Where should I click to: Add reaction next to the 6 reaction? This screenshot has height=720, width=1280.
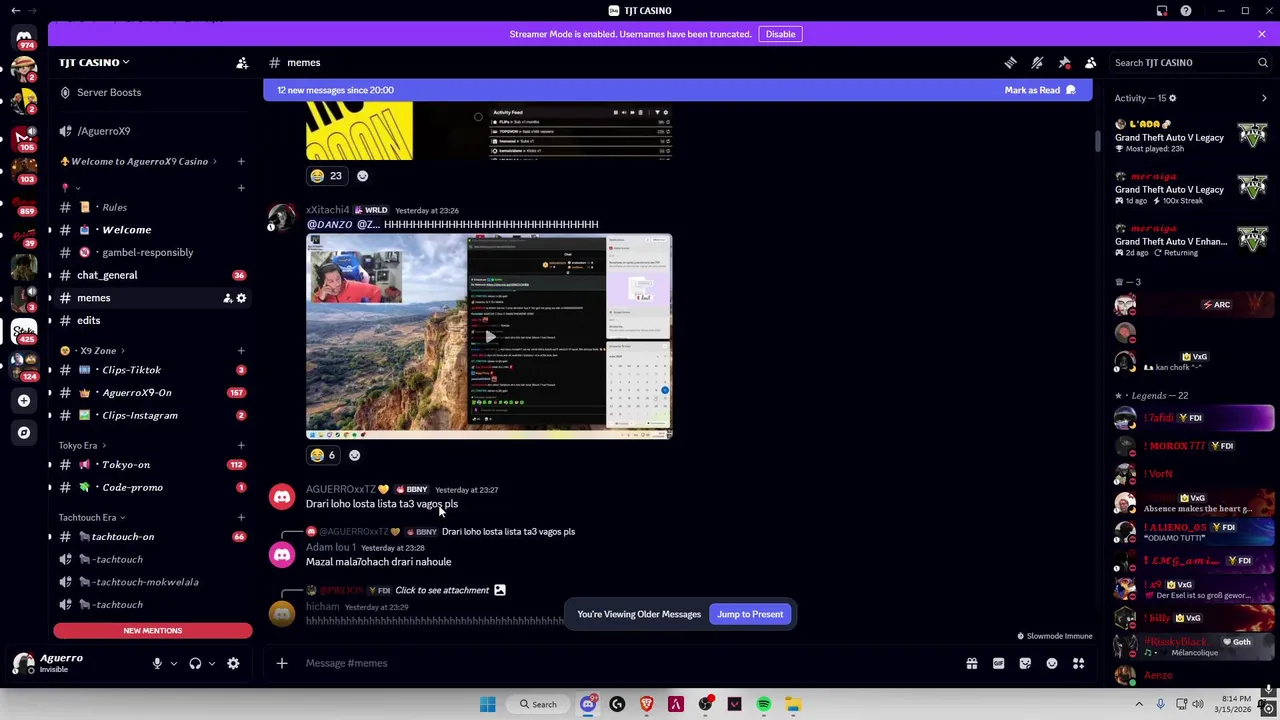[x=354, y=455]
